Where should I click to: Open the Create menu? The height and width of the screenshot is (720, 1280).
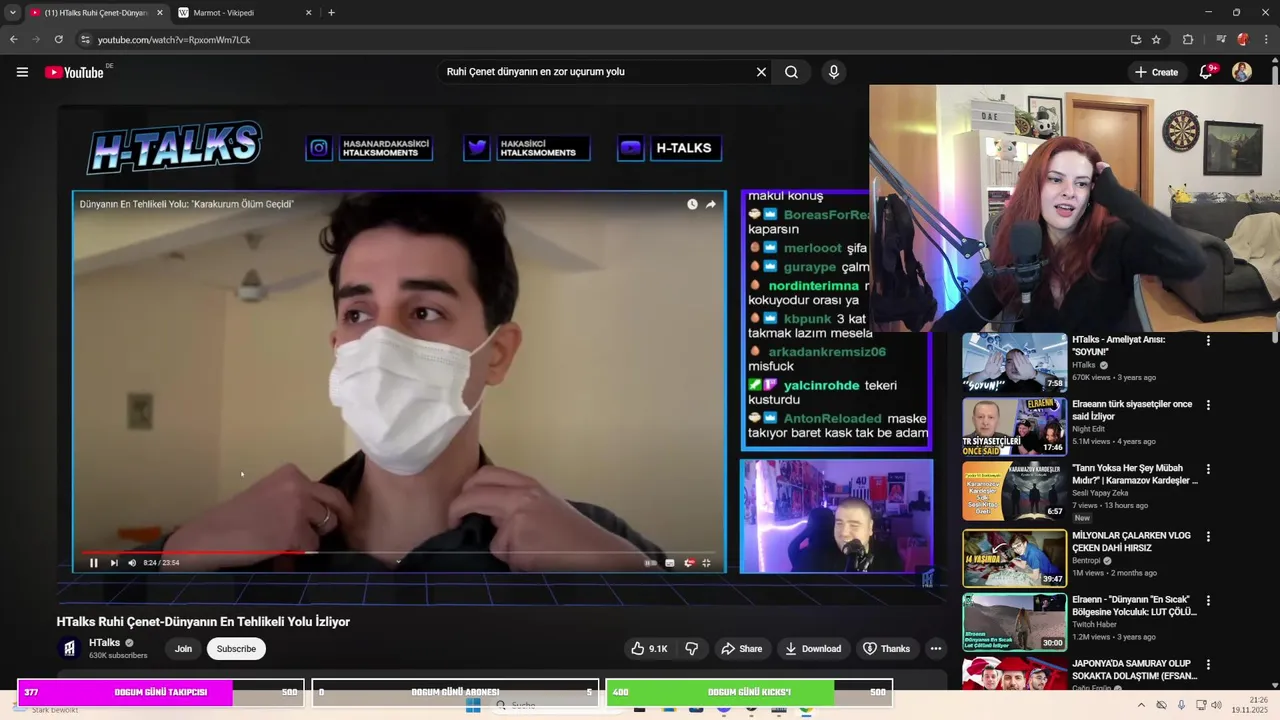click(1157, 72)
